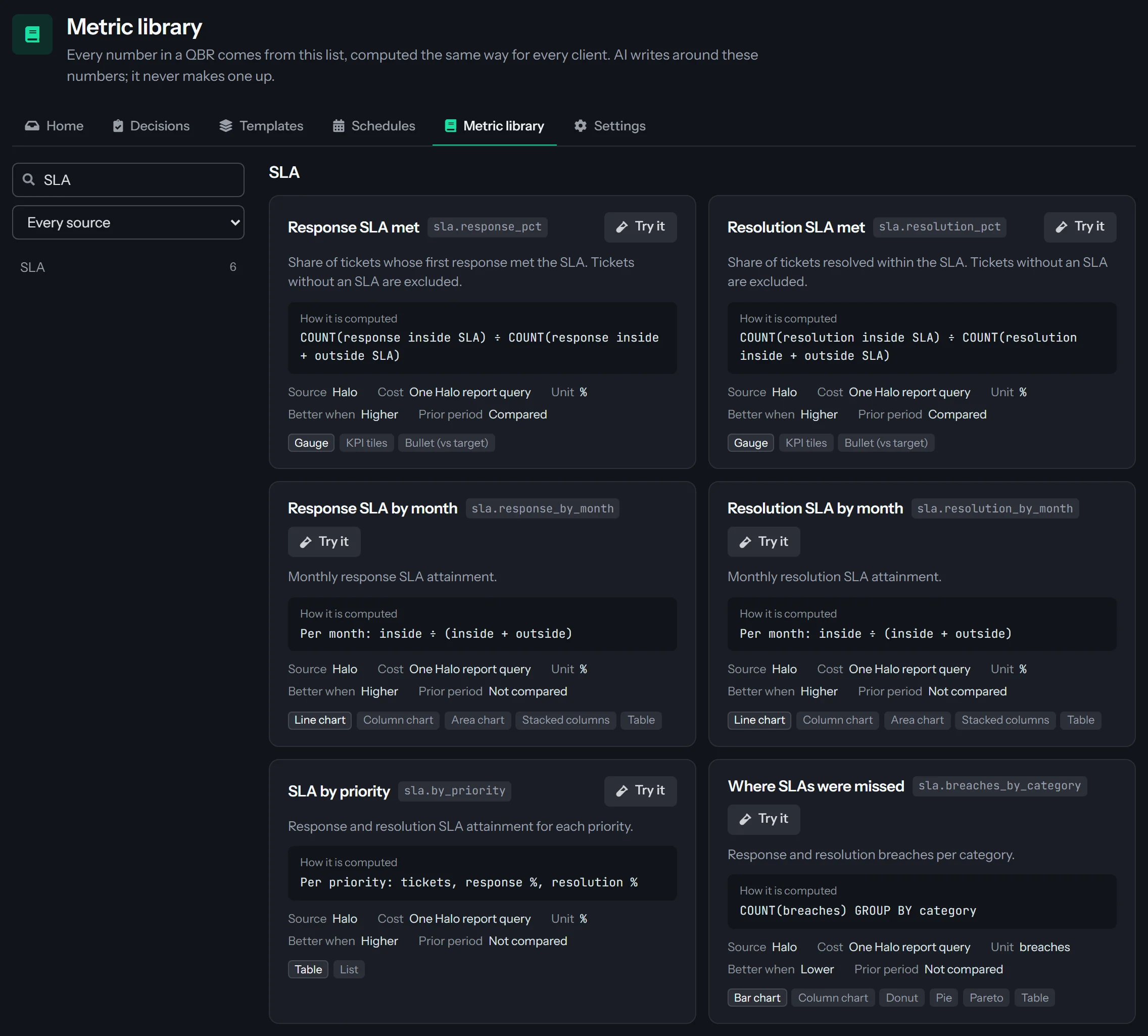Select Table chip on Where SLAs were missed
The width and height of the screenshot is (1148, 1036).
(1034, 998)
